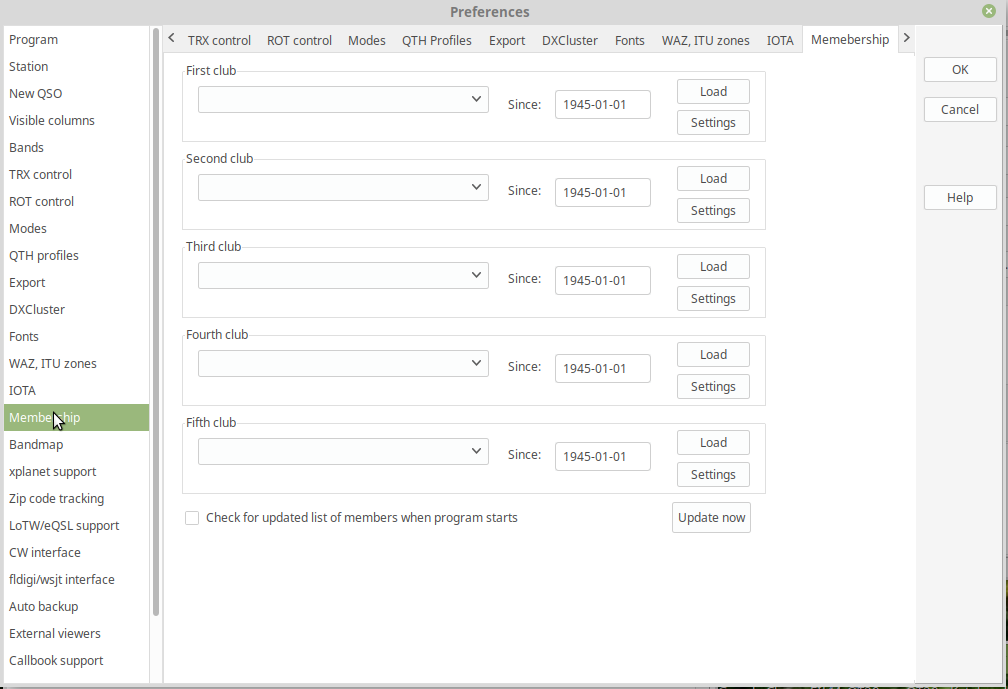Select QTH profiles in the sidebar
1008x689 pixels.
pos(76,255)
